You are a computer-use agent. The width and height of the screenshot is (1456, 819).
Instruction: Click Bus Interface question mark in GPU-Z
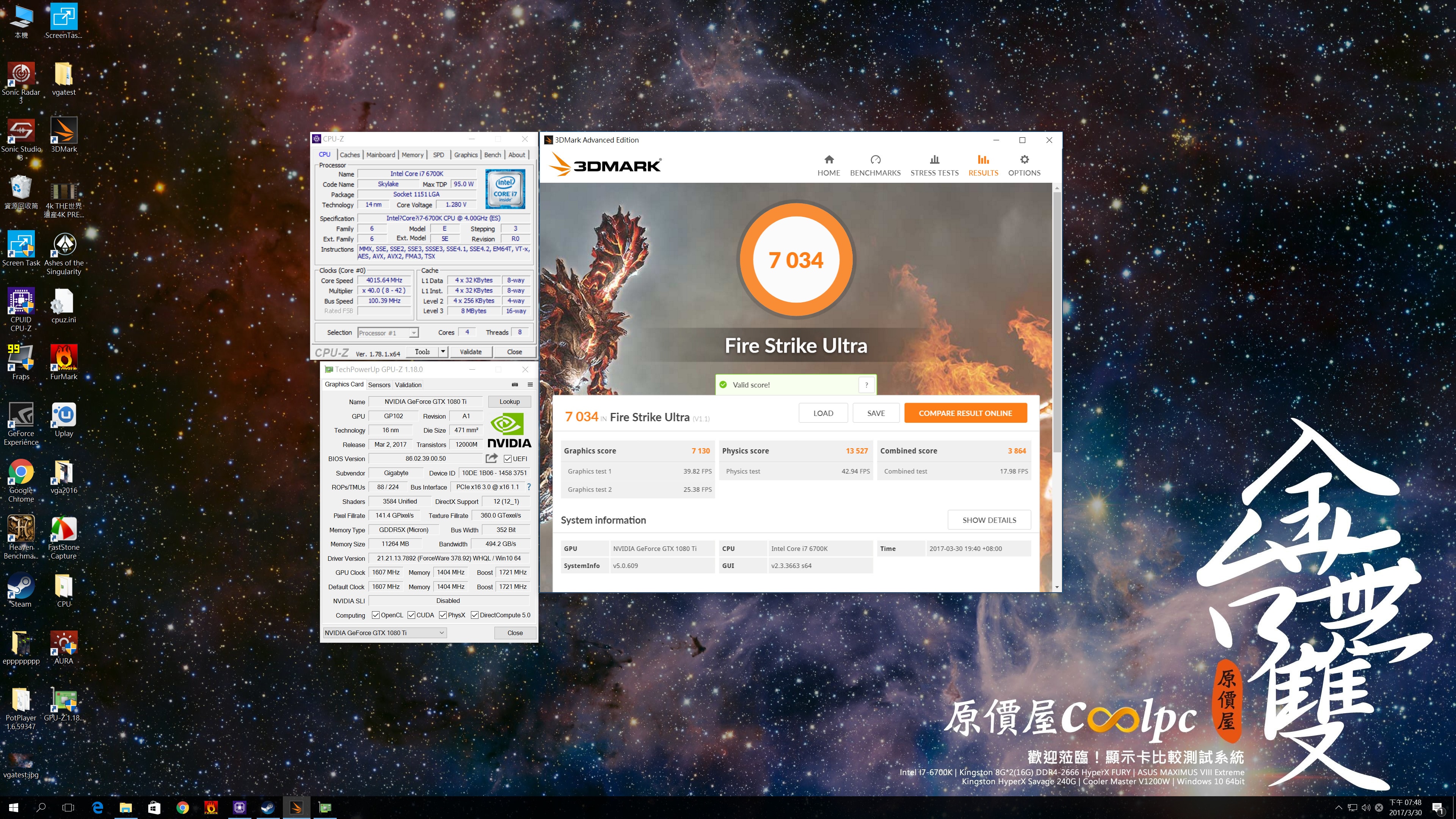[x=529, y=486]
